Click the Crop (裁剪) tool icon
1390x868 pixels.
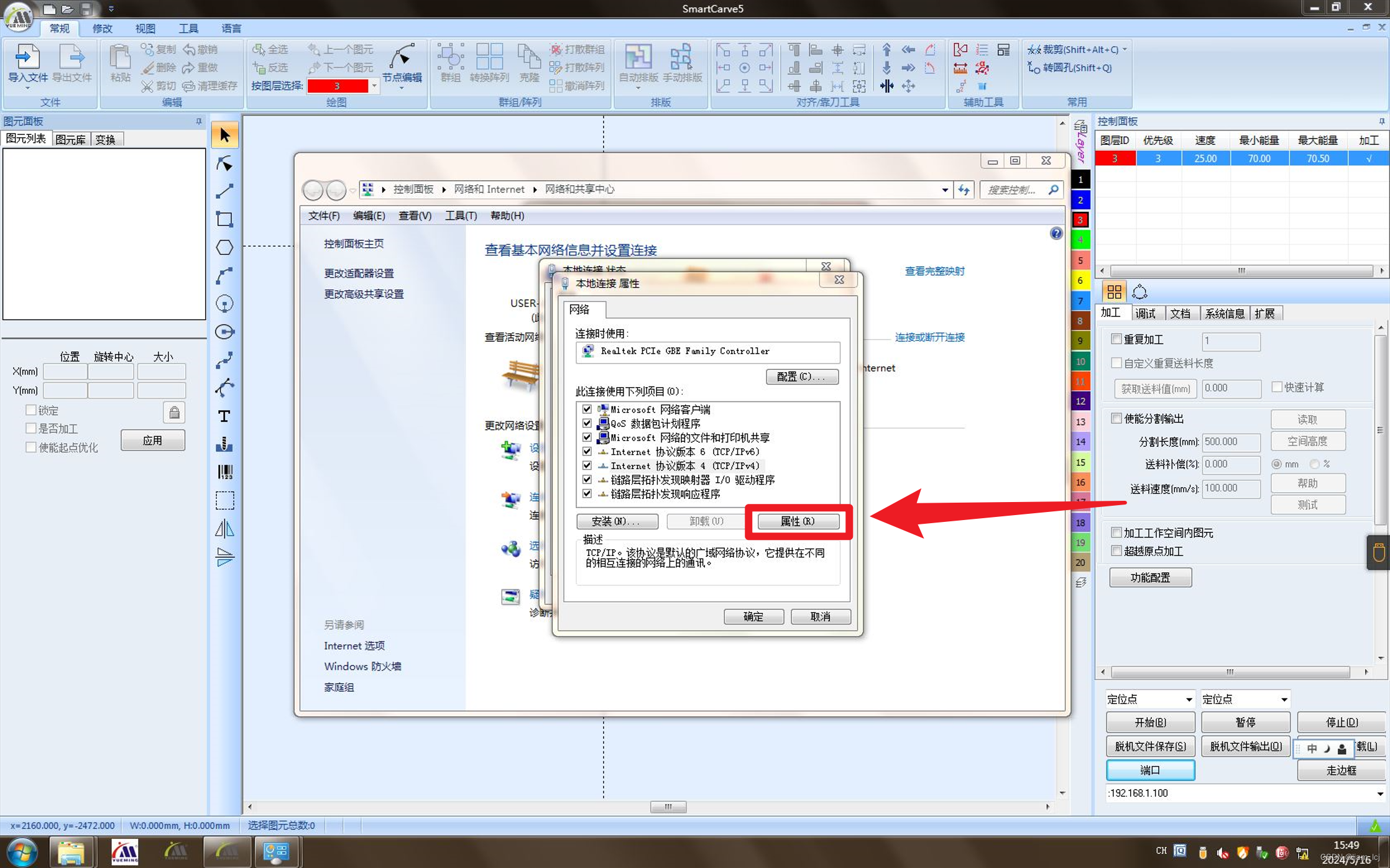point(1033,50)
